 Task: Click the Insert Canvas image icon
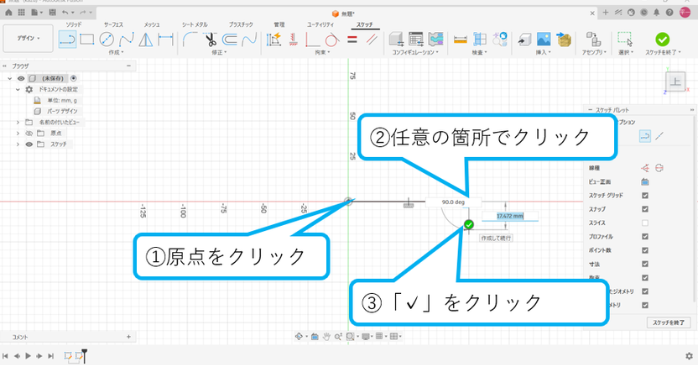pyautogui.click(x=544, y=39)
